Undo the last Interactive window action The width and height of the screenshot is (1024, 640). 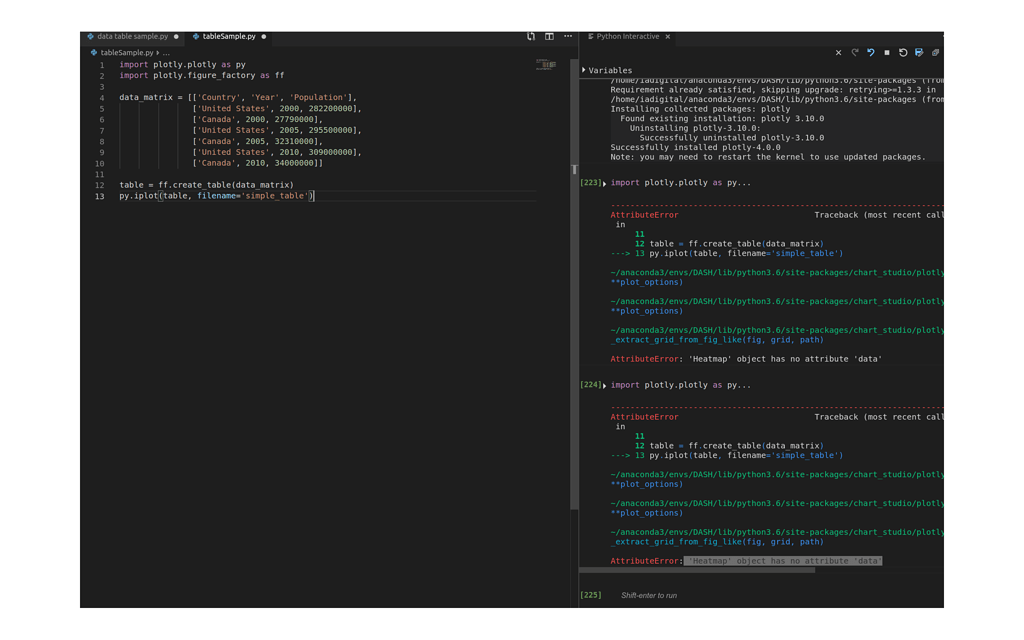coord(871,51)
